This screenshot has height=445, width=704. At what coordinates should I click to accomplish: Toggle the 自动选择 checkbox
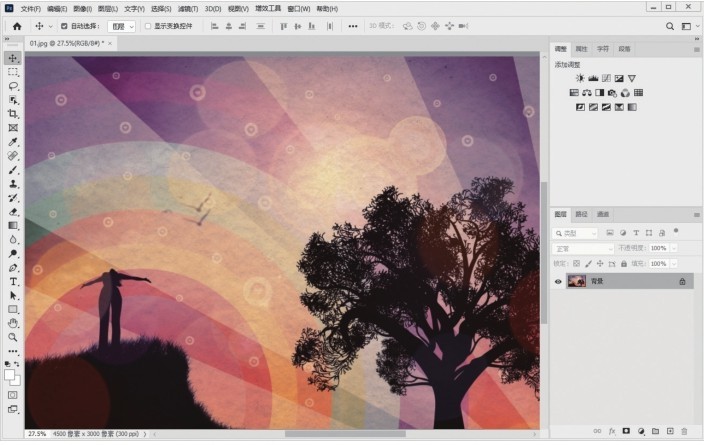[64, 26]
